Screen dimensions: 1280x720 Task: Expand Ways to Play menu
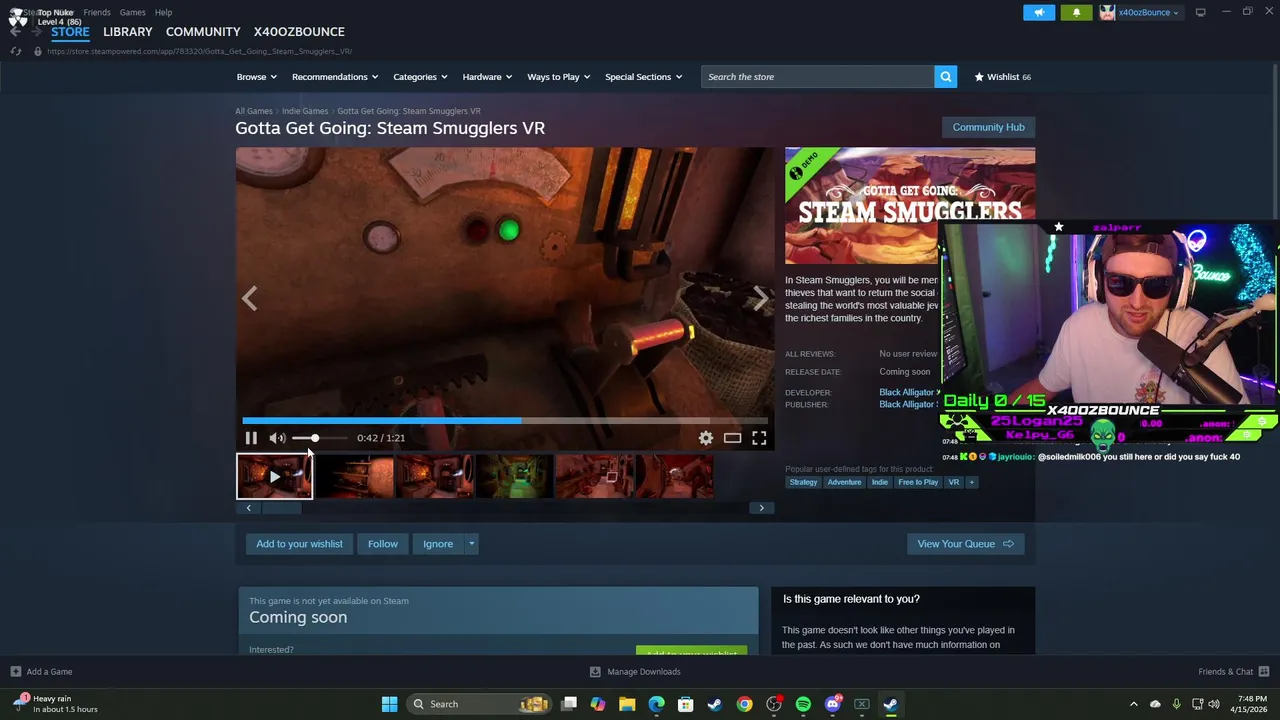tap(559, 77)
